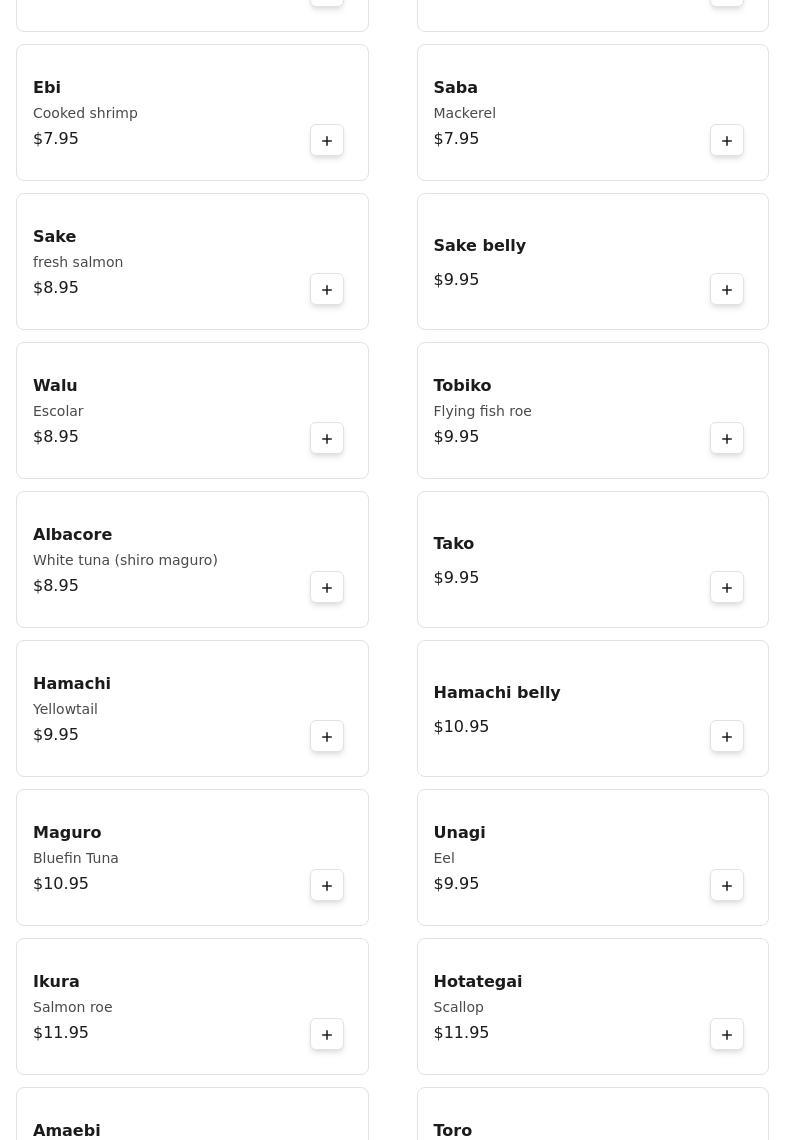Add Albacore white tuna to order
Screen dimensions: 785x1140
coord(327,588)
